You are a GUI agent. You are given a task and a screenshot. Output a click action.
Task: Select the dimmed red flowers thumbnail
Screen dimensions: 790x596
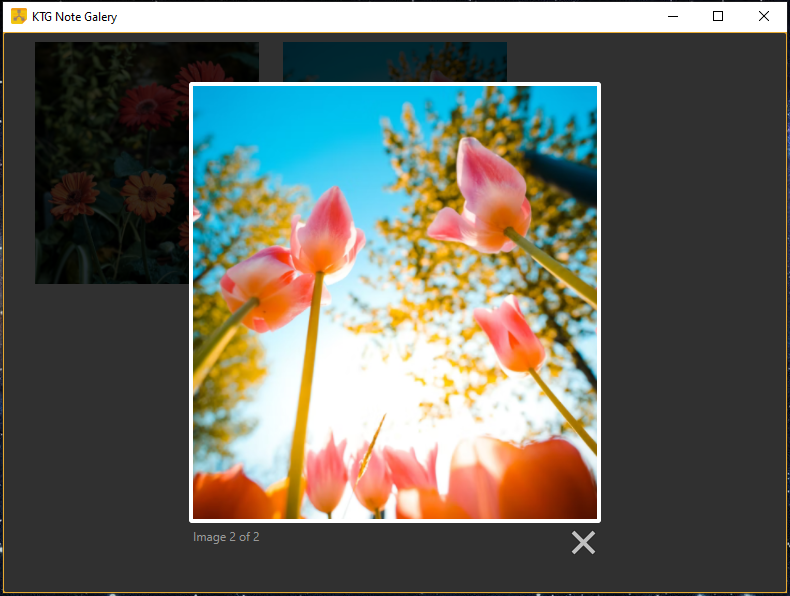[x=110, y=160]
